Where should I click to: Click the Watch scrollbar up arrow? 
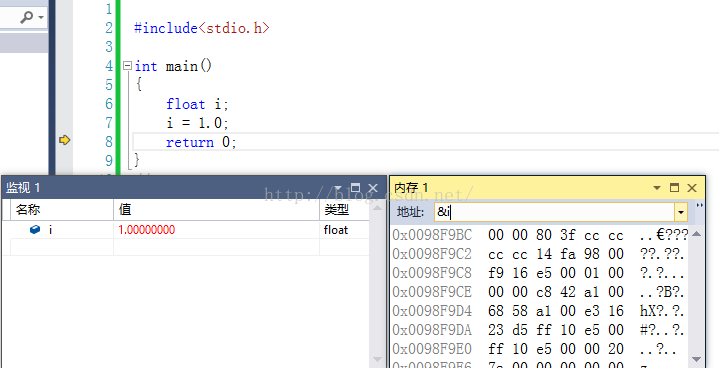[377, 208]
